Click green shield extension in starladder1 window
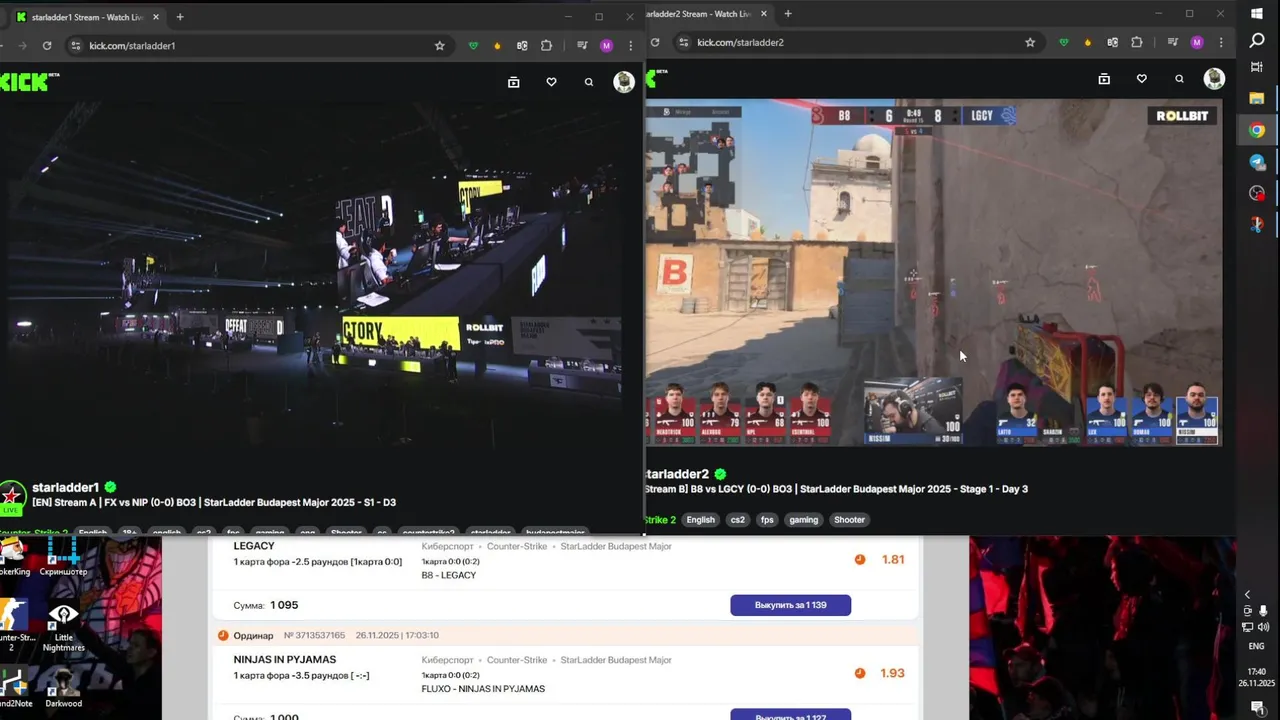Image resolution: width=1280 pixels, height=720 pixels. pos(474,45)
